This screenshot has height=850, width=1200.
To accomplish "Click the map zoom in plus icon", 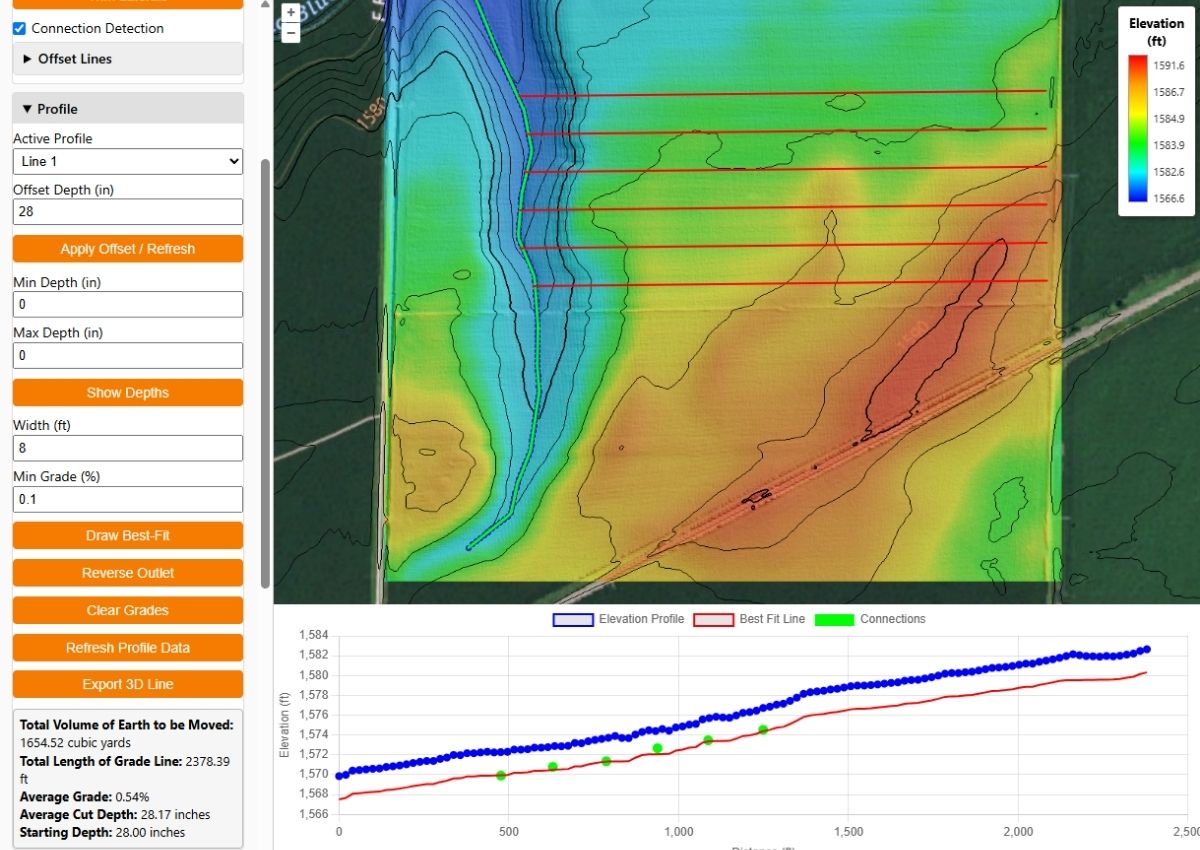I will coord(290,13).
